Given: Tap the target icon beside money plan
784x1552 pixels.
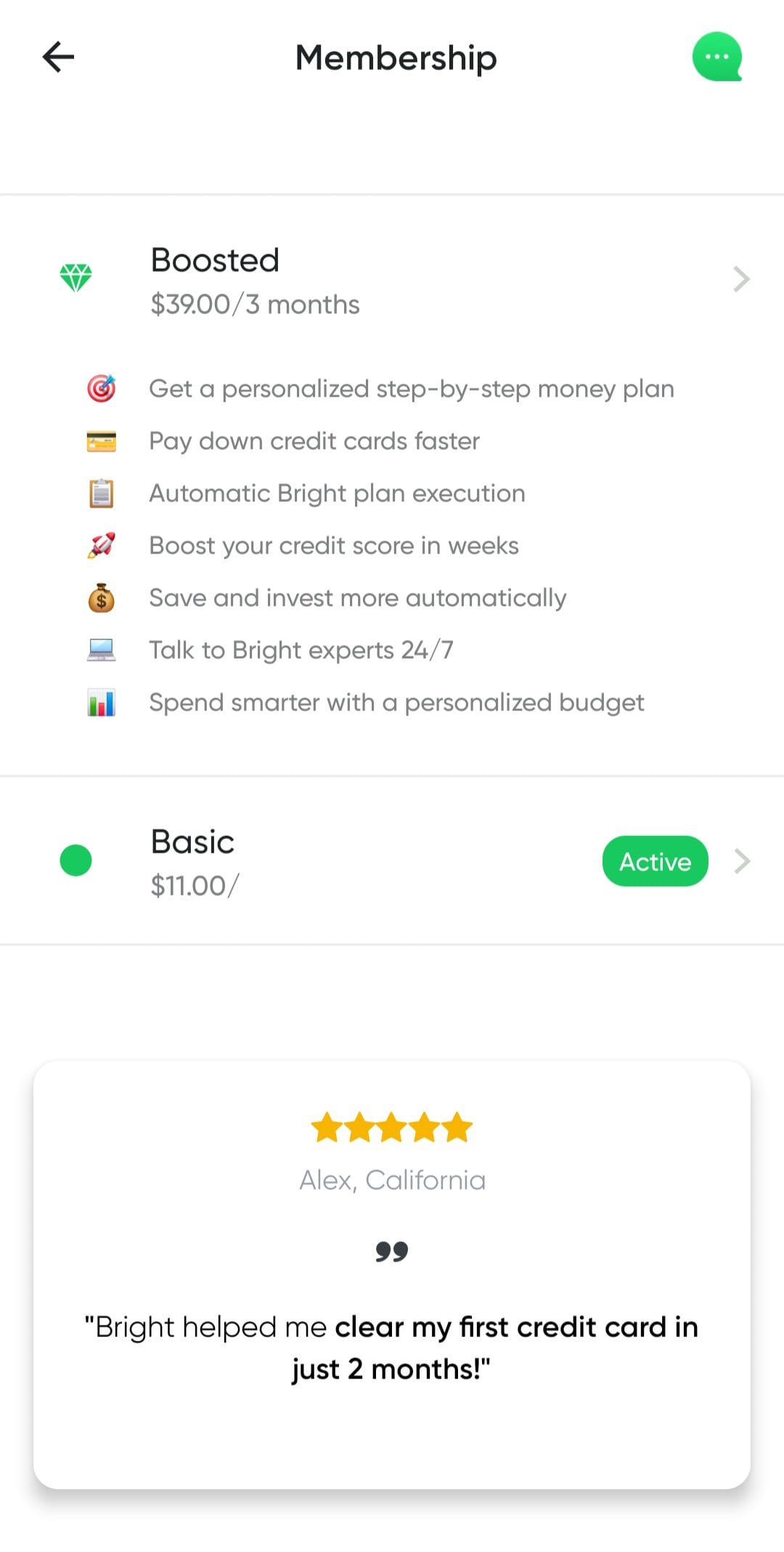Looking at the screenshot, I should pyautogui.click(x=102, y=389).
